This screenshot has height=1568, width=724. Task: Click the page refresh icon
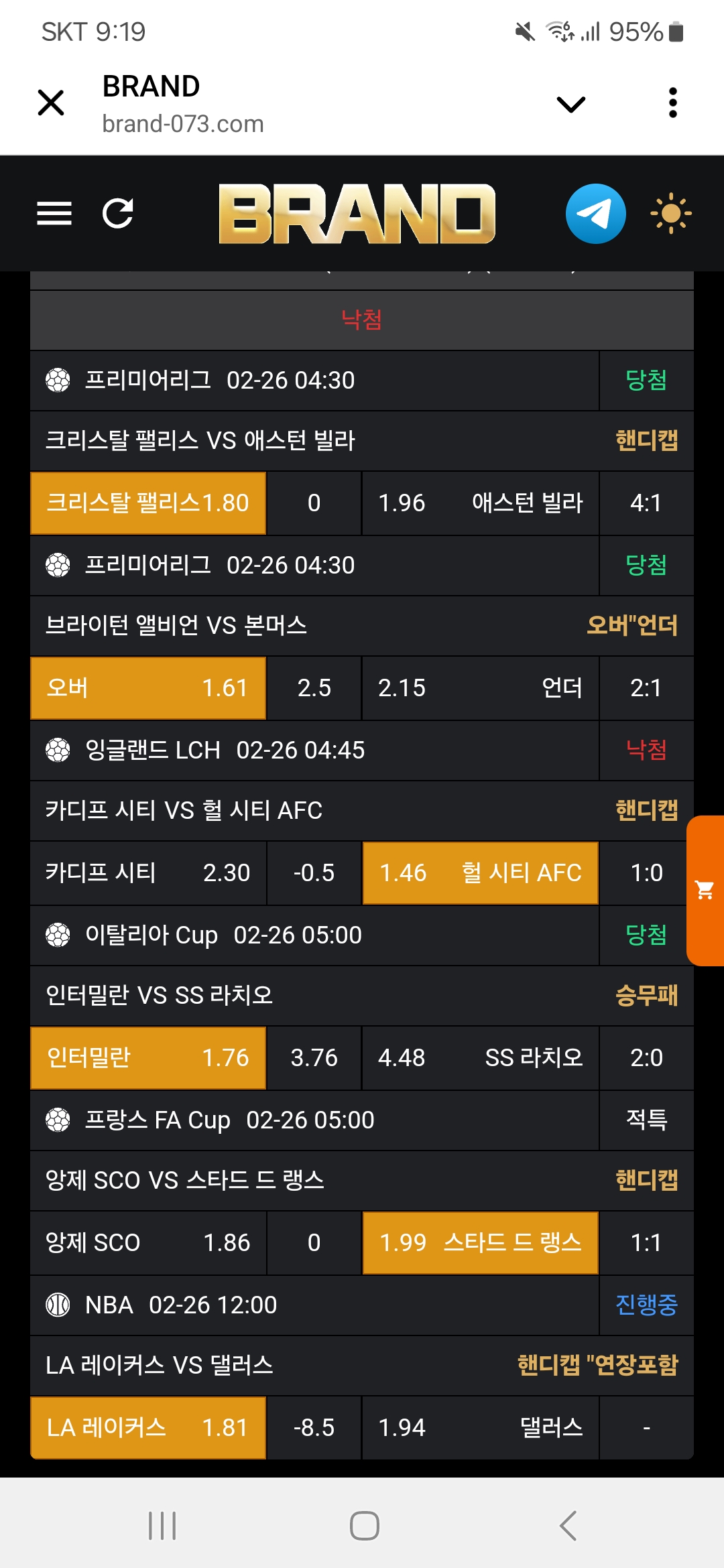(x=118, y=214)
